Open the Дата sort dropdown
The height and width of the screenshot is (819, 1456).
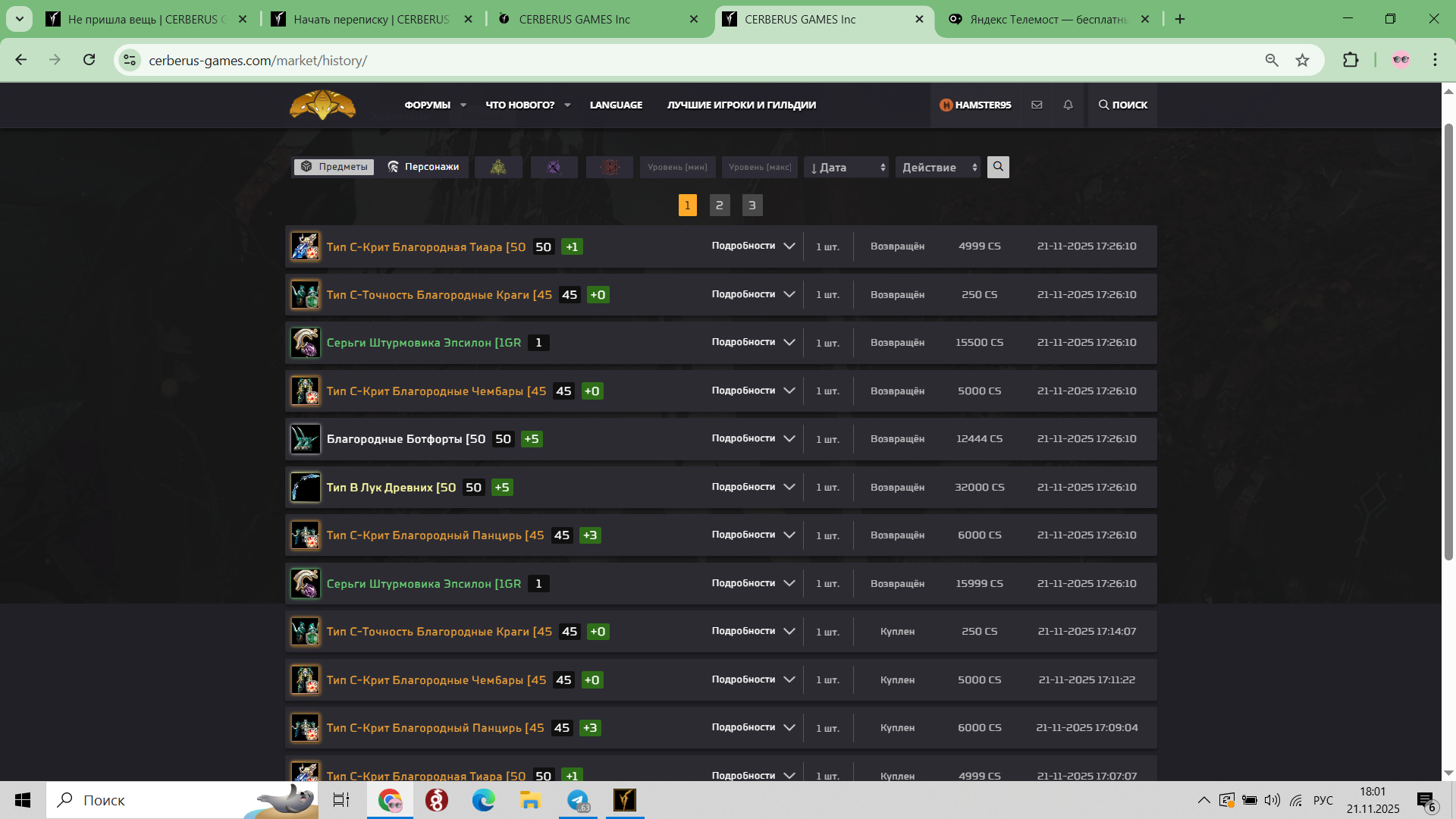[x=846, y=167]
